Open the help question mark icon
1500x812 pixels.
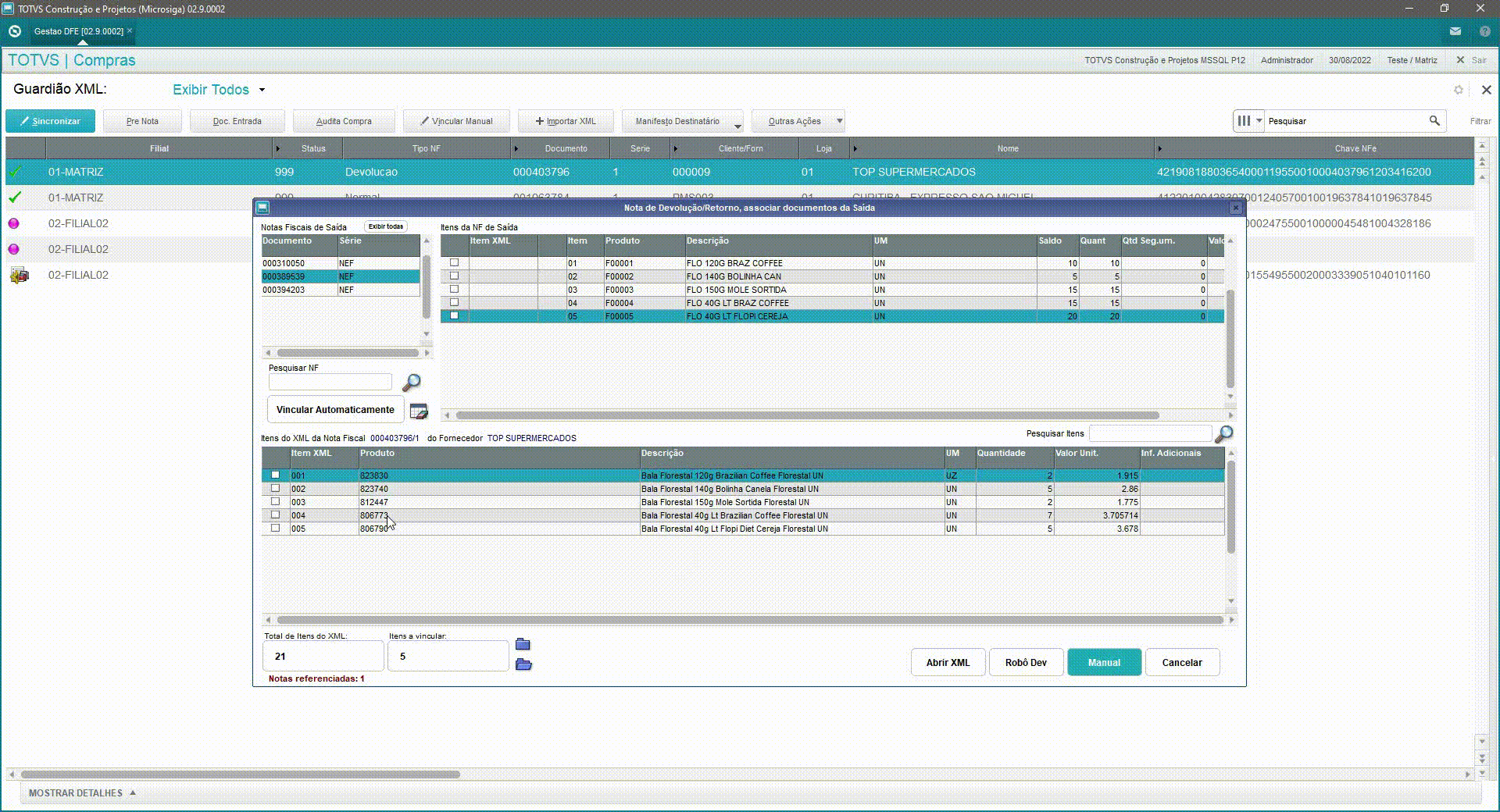pos(1484,31)
